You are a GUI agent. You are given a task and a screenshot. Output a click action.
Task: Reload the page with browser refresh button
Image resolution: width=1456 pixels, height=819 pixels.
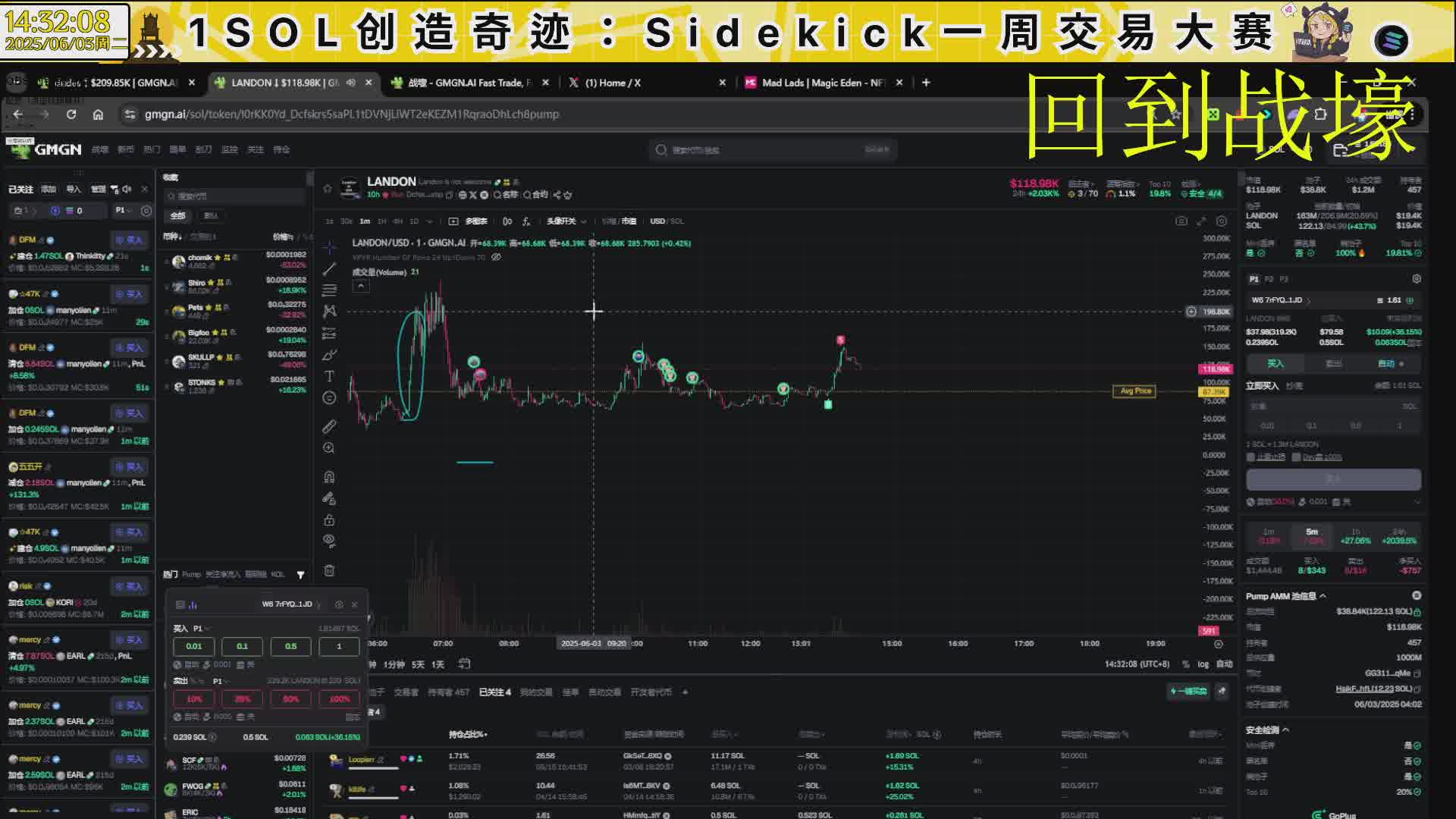pos(71,115)
